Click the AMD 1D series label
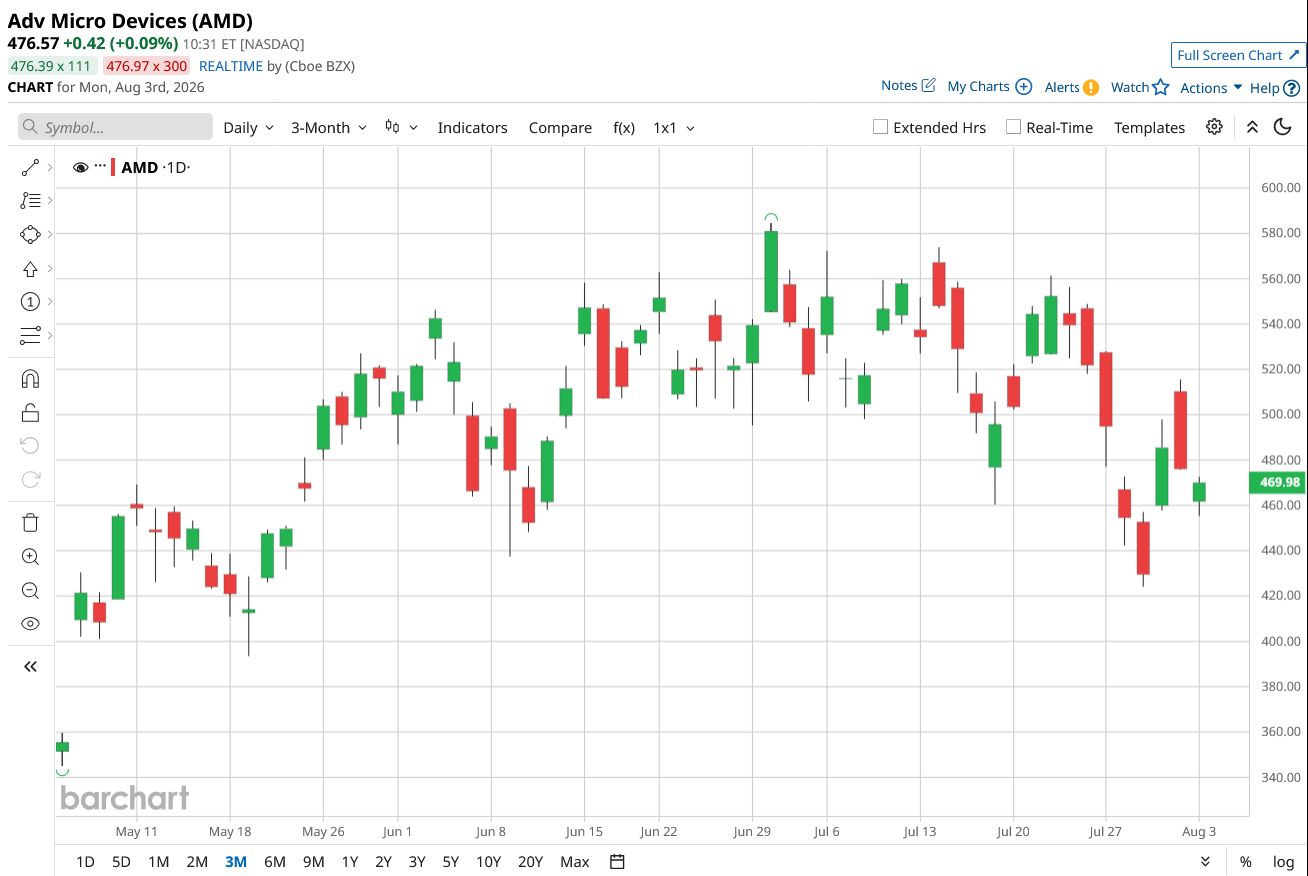 [156, 167]
